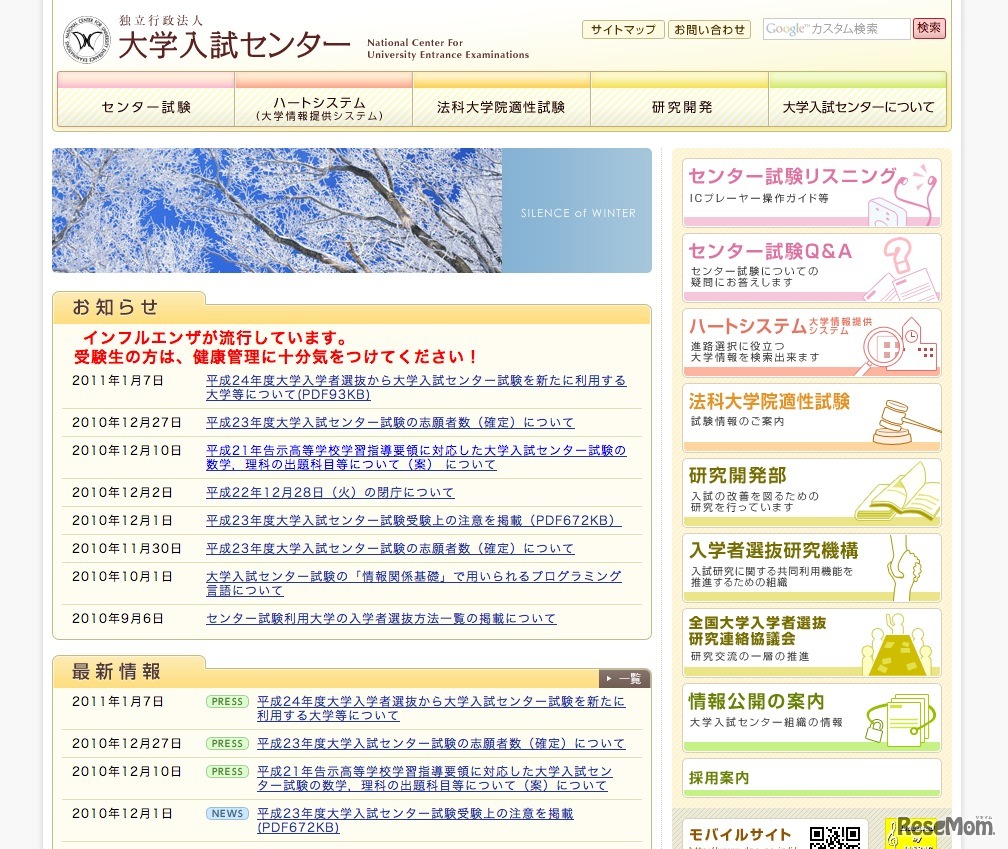This screenshot has width=1008, height=849.
Task: Open the センター試験リスニング banner
Action: [x=811, y=192]
